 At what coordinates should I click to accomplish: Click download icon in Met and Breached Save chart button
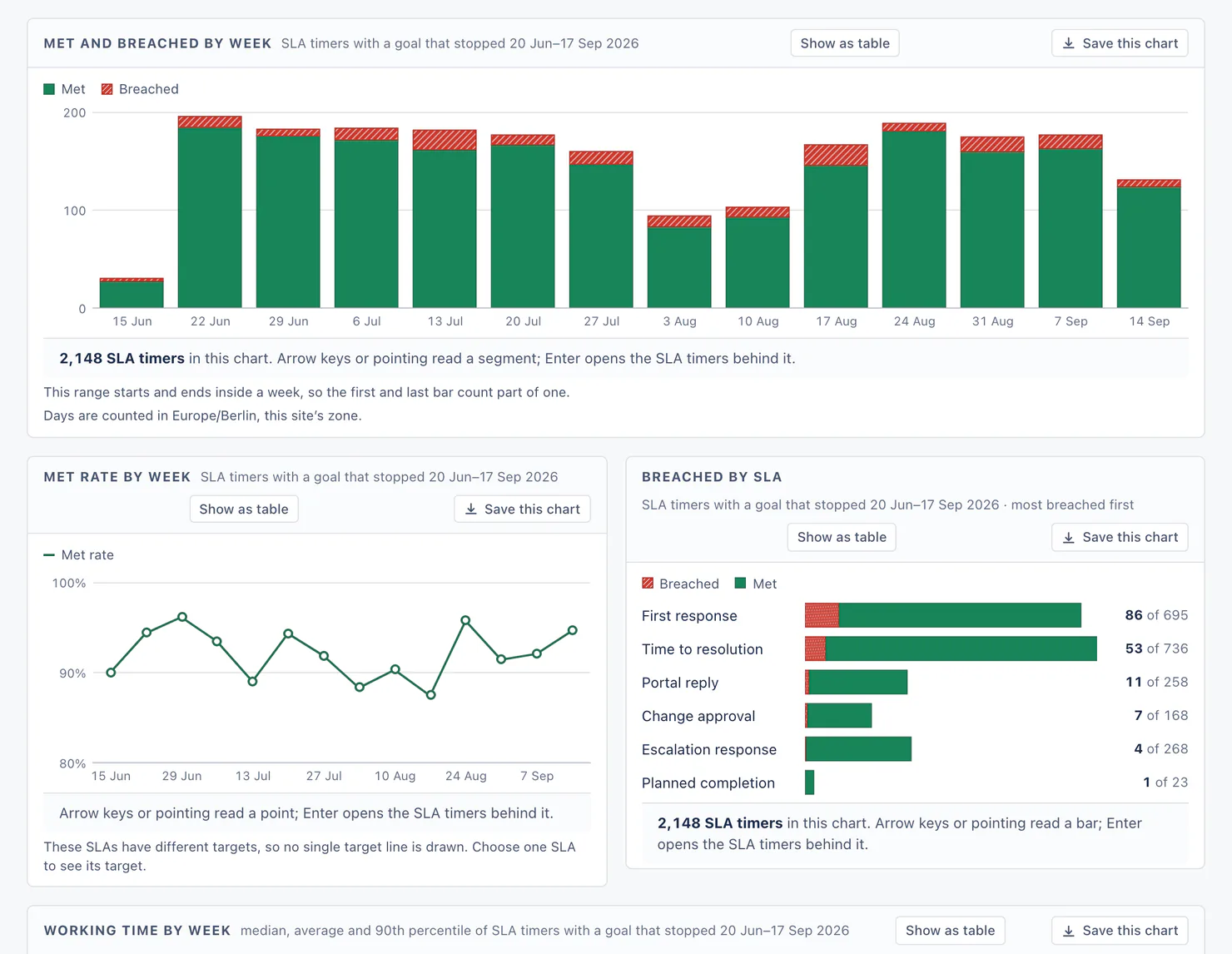(1068, 43)
